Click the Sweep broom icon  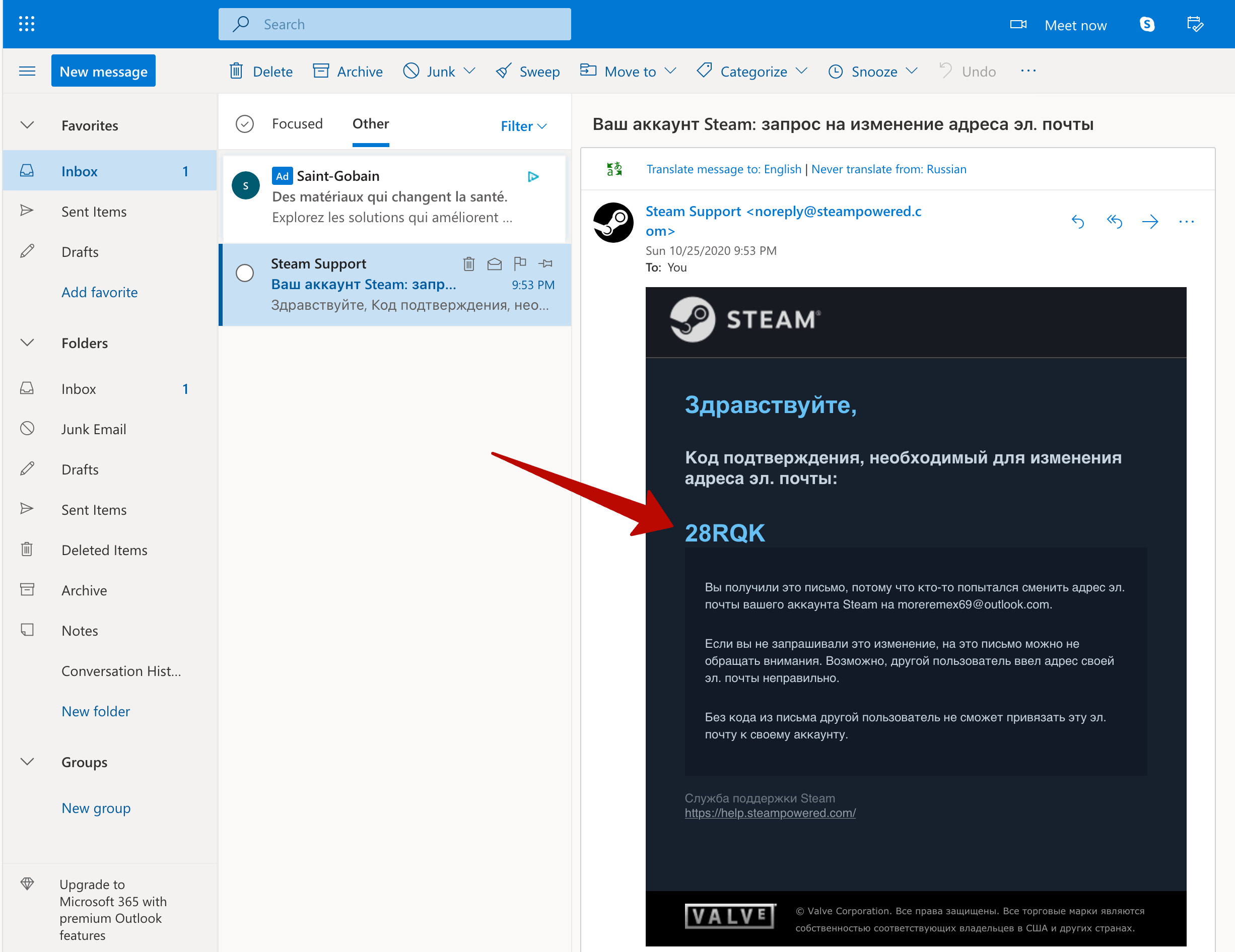503,71
